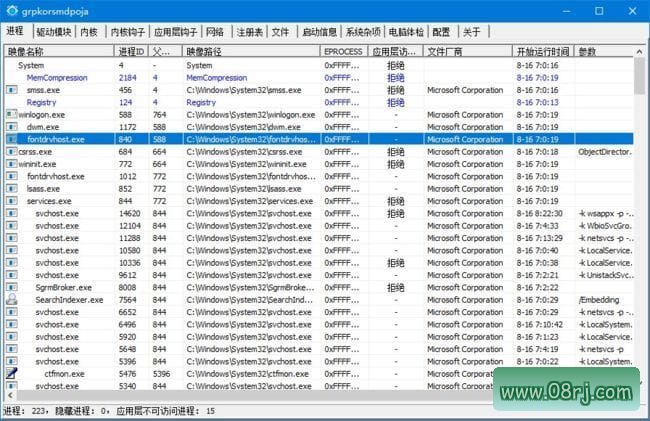Viewport: 650px width, 421px height.
Task: Select the highlighted fontdrvhost.exe PID 840 row
Action: (319, 139)
